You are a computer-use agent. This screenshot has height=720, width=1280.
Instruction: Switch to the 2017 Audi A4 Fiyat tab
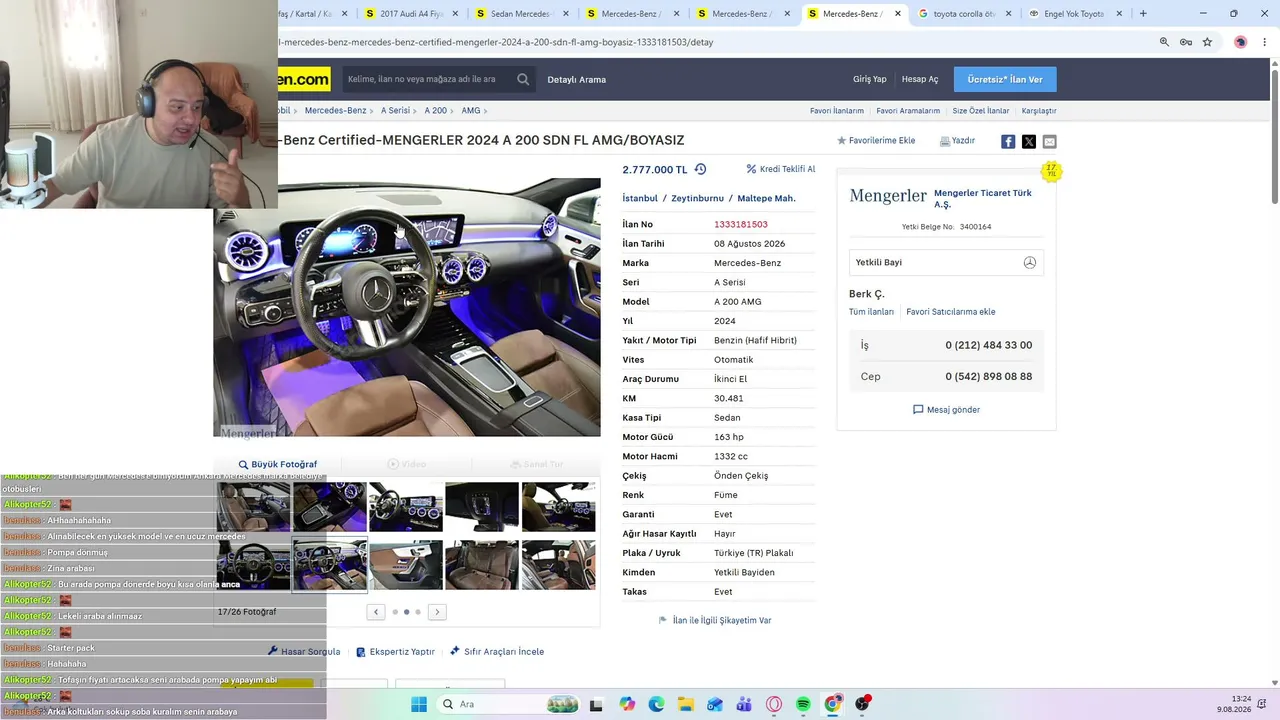point(413,14)
